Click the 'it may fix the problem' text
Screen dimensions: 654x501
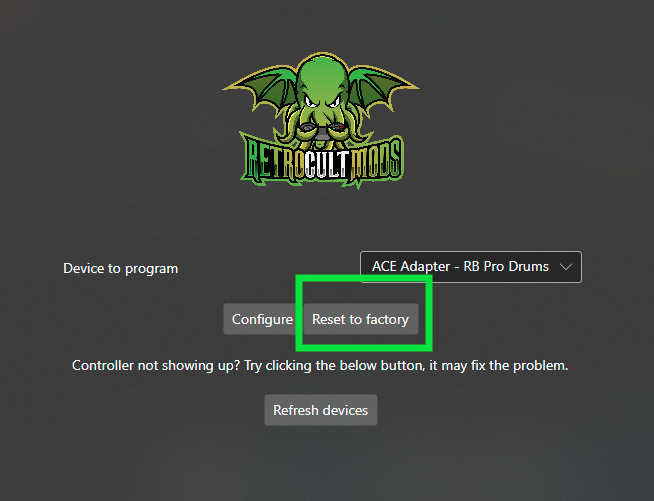(499, 365)
